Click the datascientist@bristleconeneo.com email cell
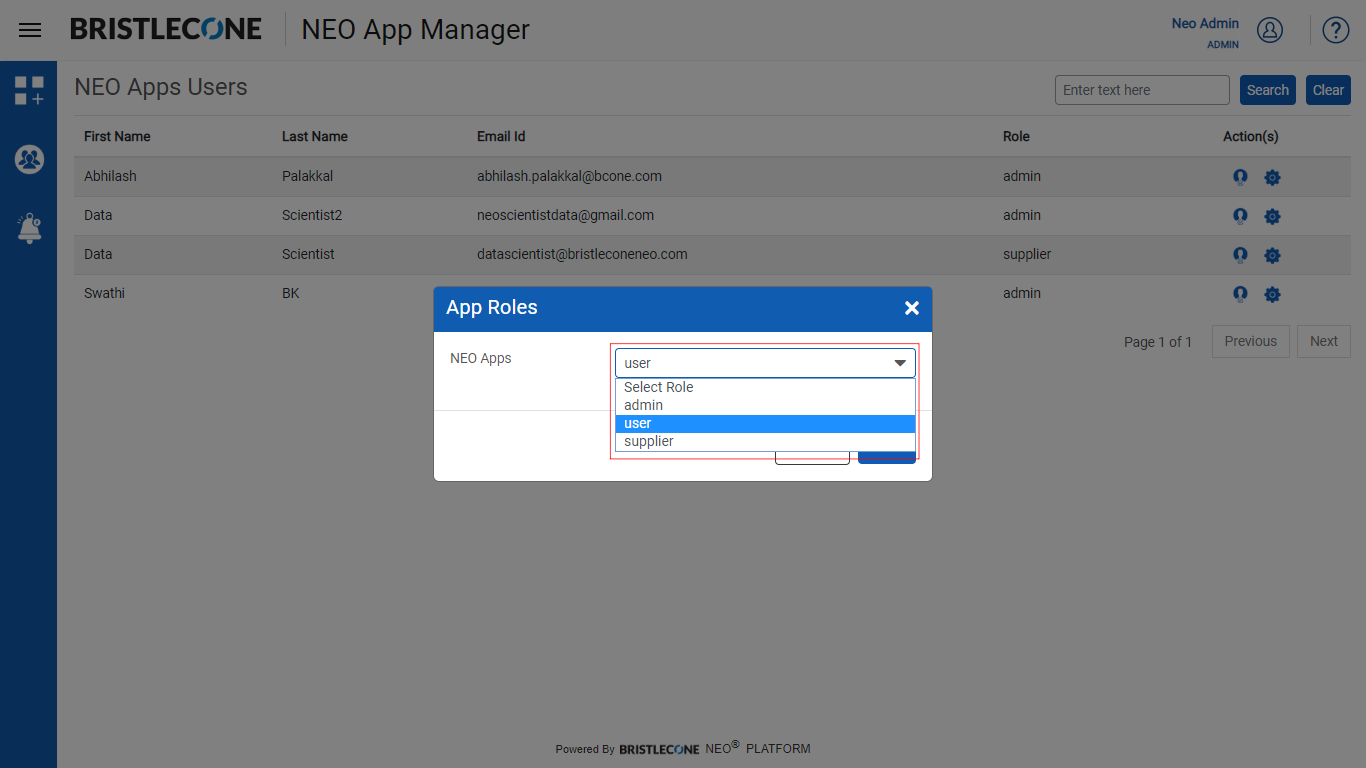Viewport: 1366px width, 768px height. coord(582,254)
